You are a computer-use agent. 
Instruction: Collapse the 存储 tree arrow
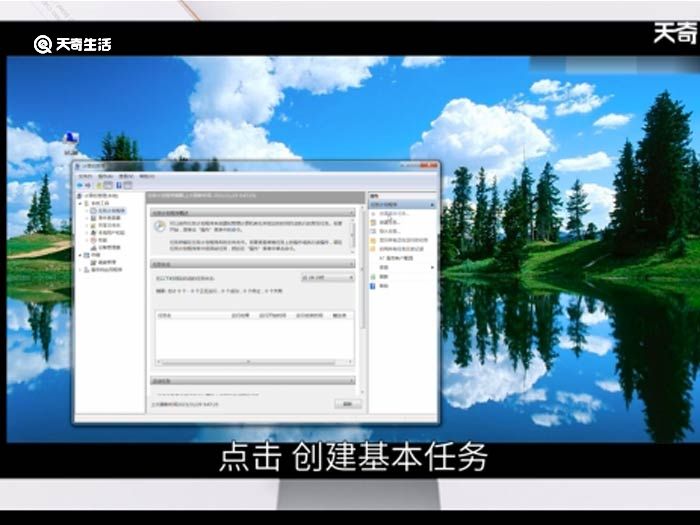pos(80,254)
